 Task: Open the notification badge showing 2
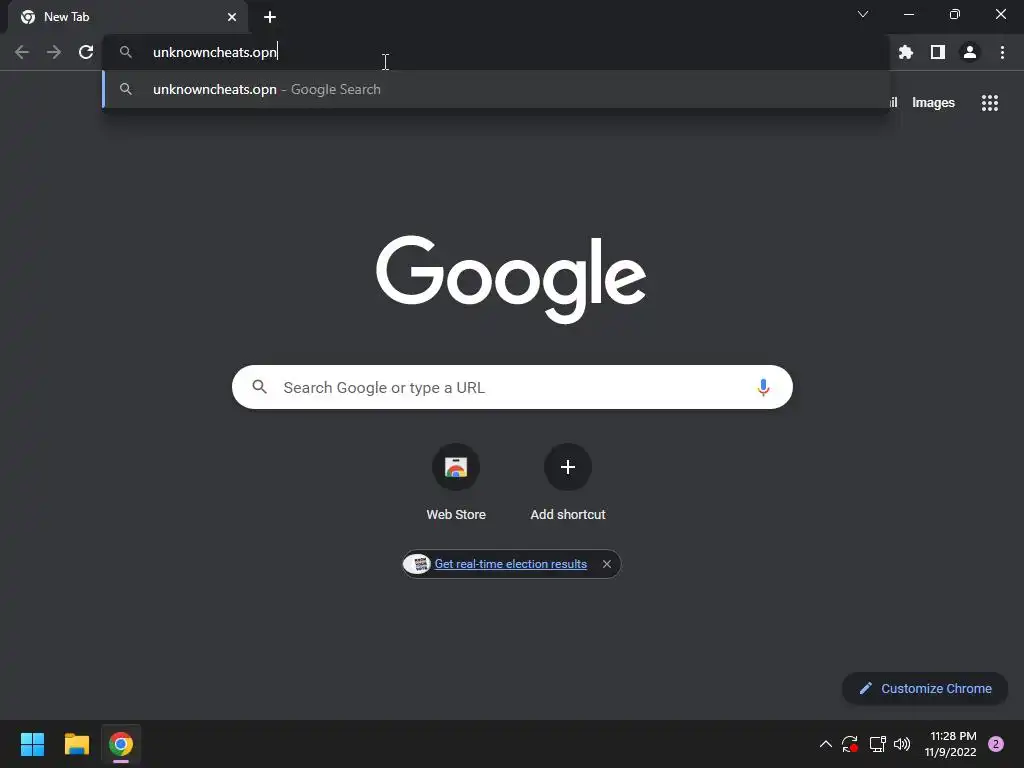click(x=996, y=744)
